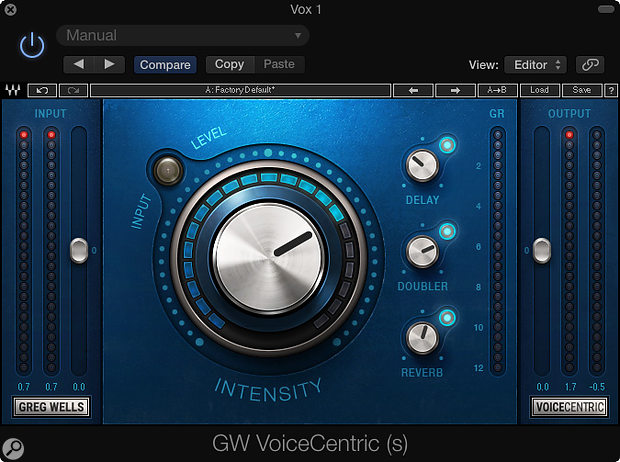This screenshot has width=620, height=462.
Task: Click the Waves redo arrow
Action: 73,90
